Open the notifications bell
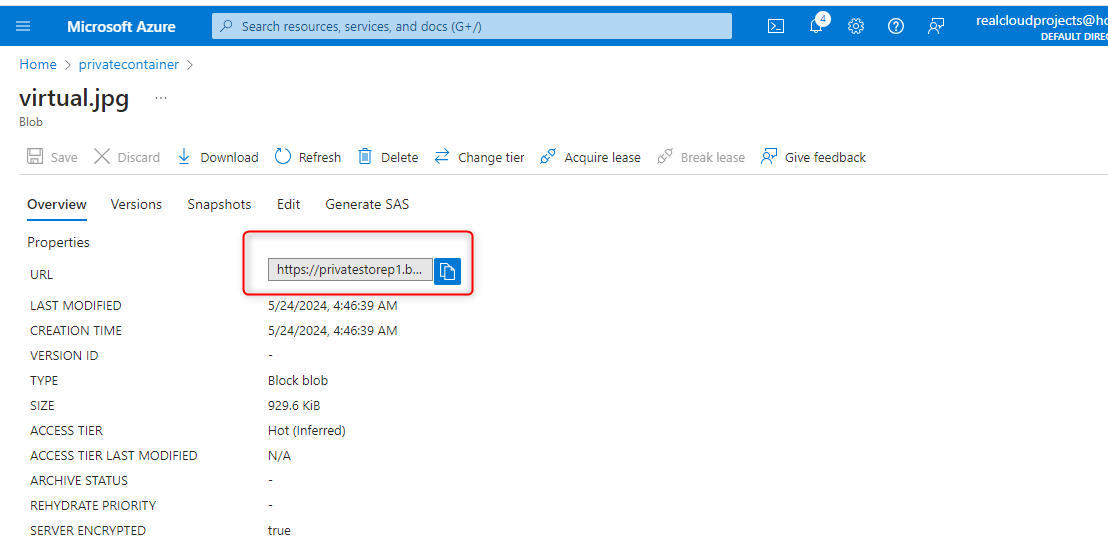This screenshot has height=551, width=1108. tap(816, 26)
